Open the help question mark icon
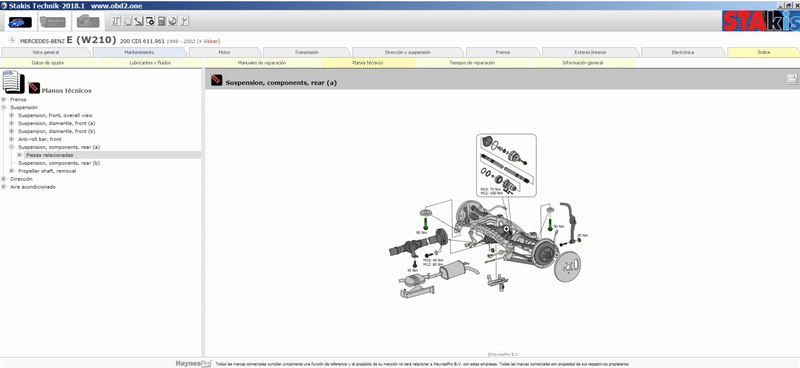800x368 pixels. [x=184, y=21]
